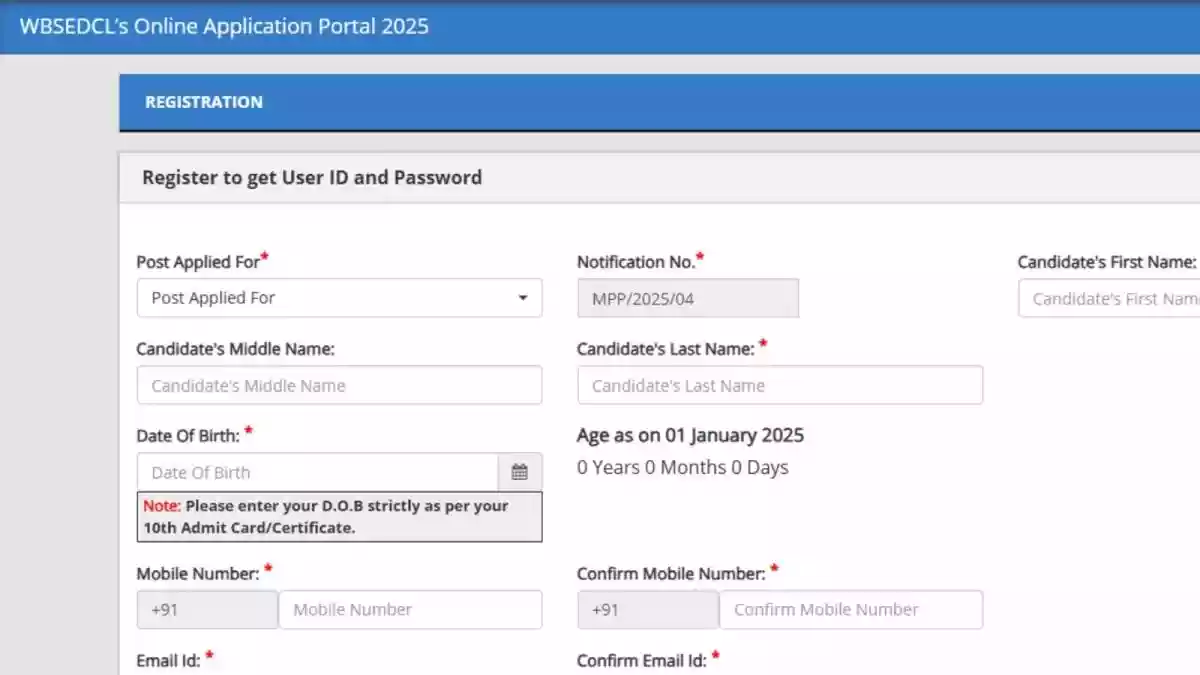The height and width of the screenshot is (675, 1200).
Task: Click the +91 prefix beside Mobile Number
Action: coord(207,609)
